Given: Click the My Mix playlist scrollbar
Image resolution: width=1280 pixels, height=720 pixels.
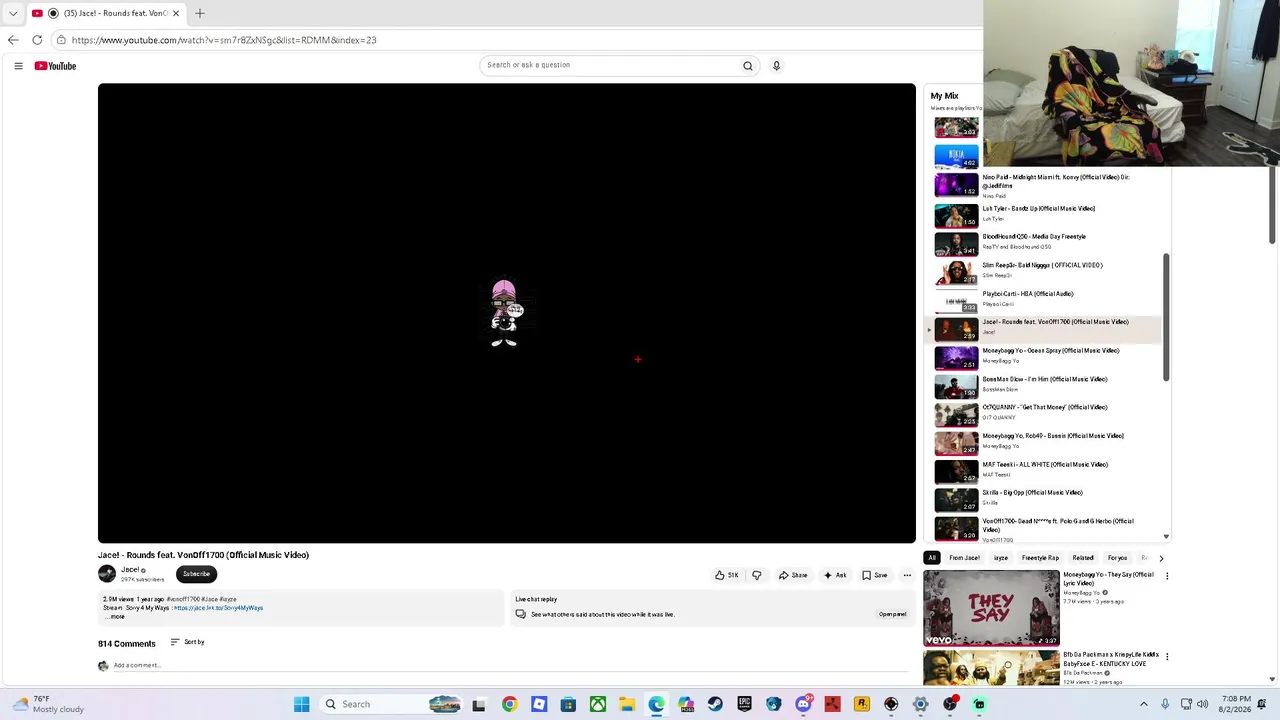Looking at the screenshot, I should [1166, 317].
